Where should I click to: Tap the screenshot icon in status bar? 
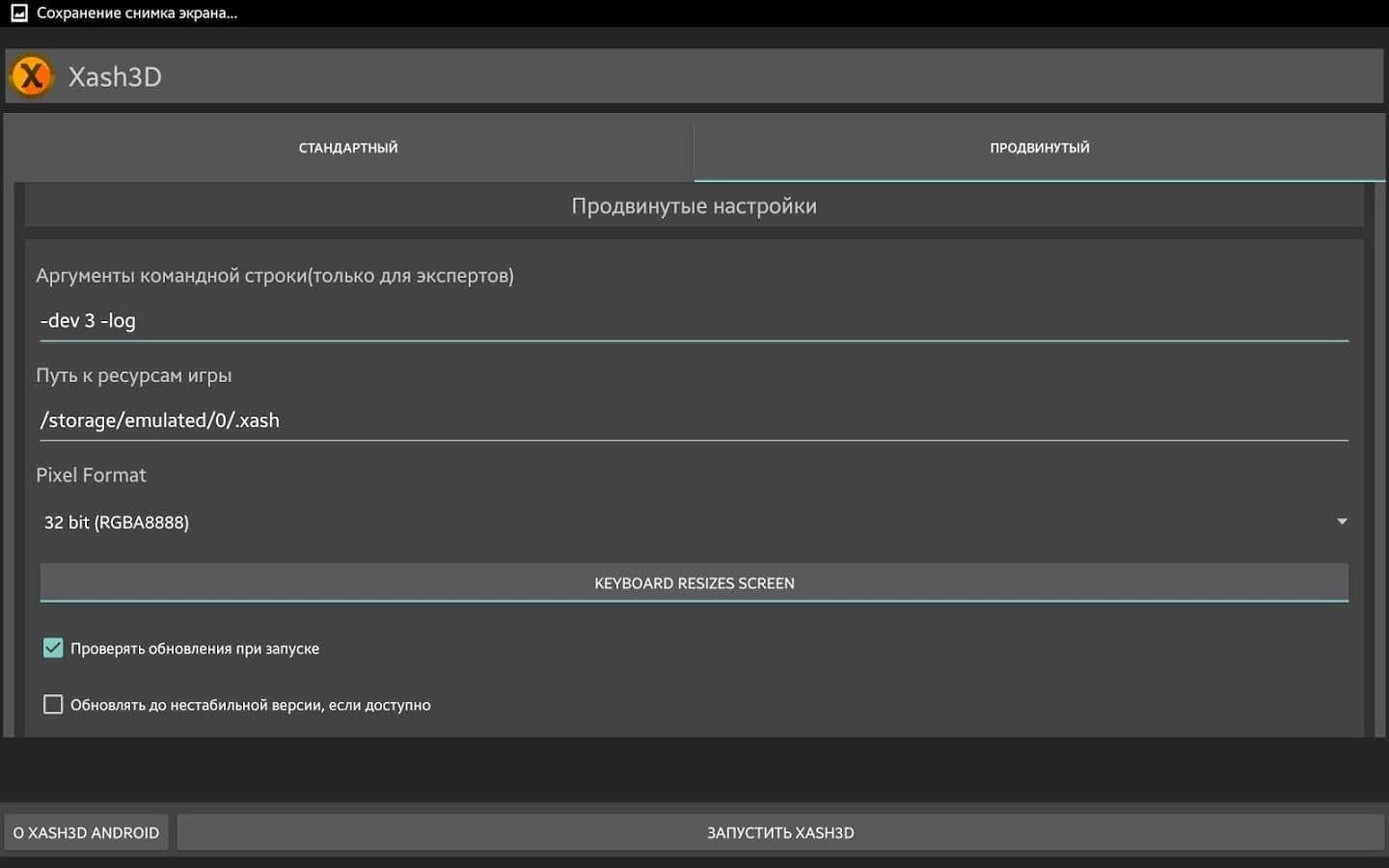click(18, 14)
